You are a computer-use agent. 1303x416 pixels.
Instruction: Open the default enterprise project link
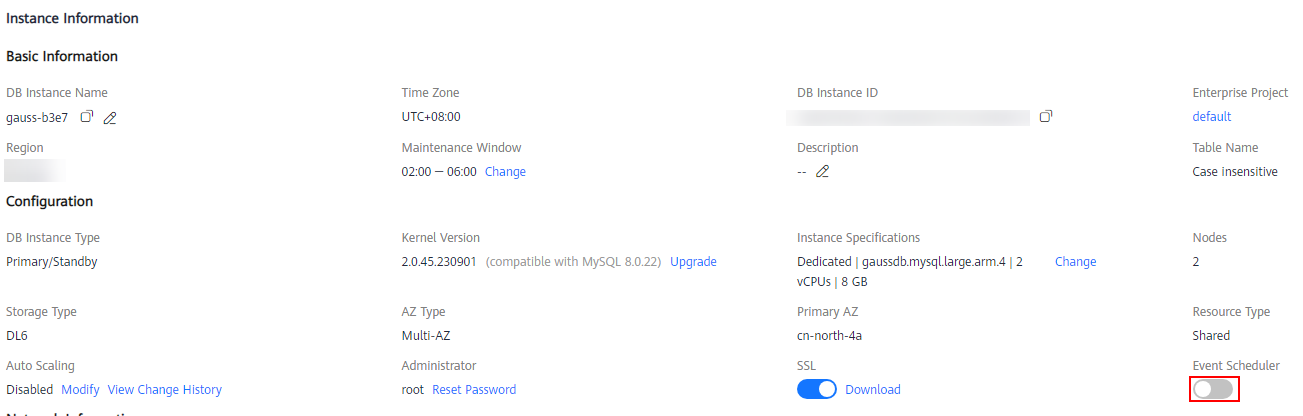1212,117
